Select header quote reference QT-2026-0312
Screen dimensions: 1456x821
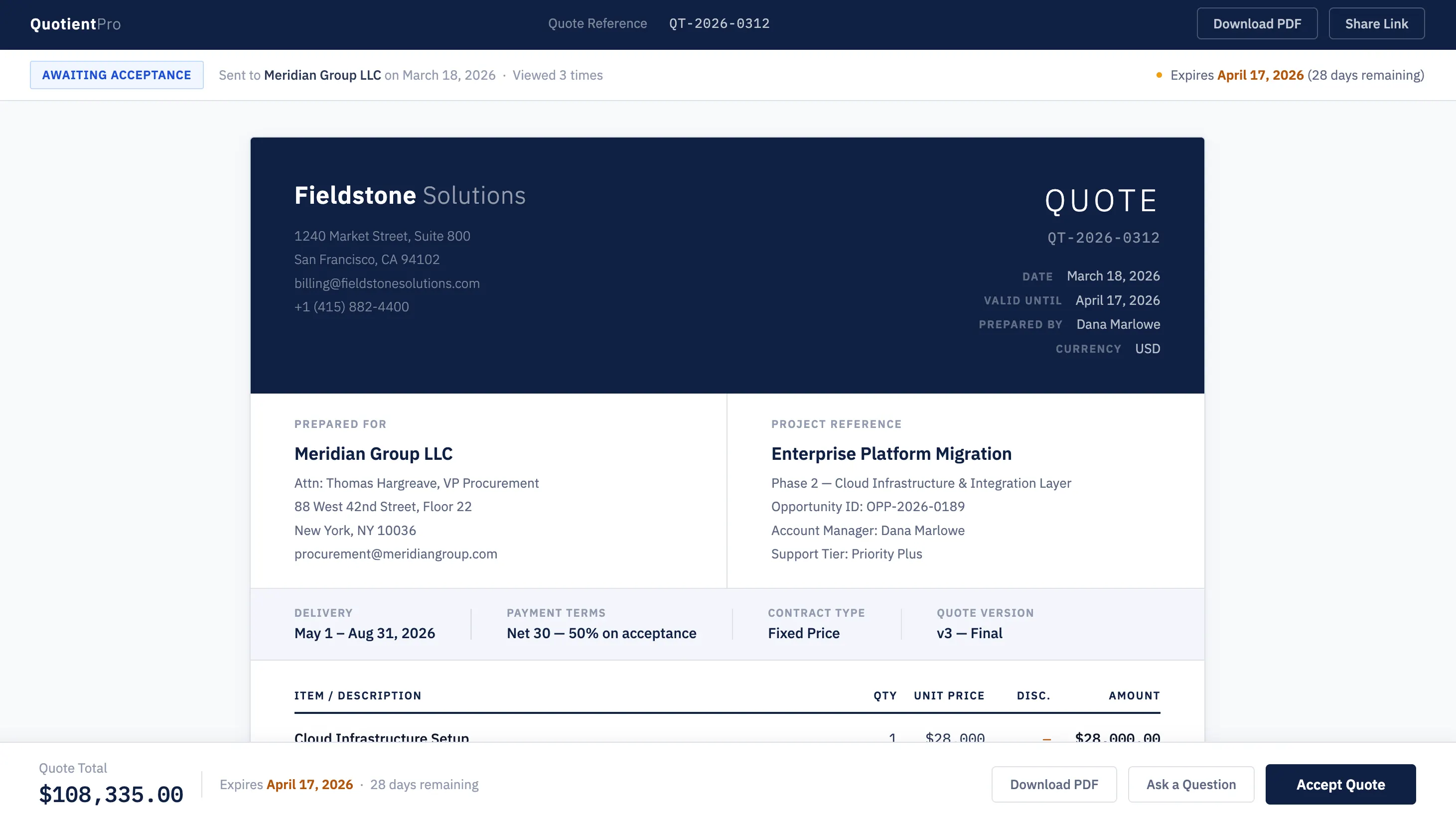[x=720, y=24]
